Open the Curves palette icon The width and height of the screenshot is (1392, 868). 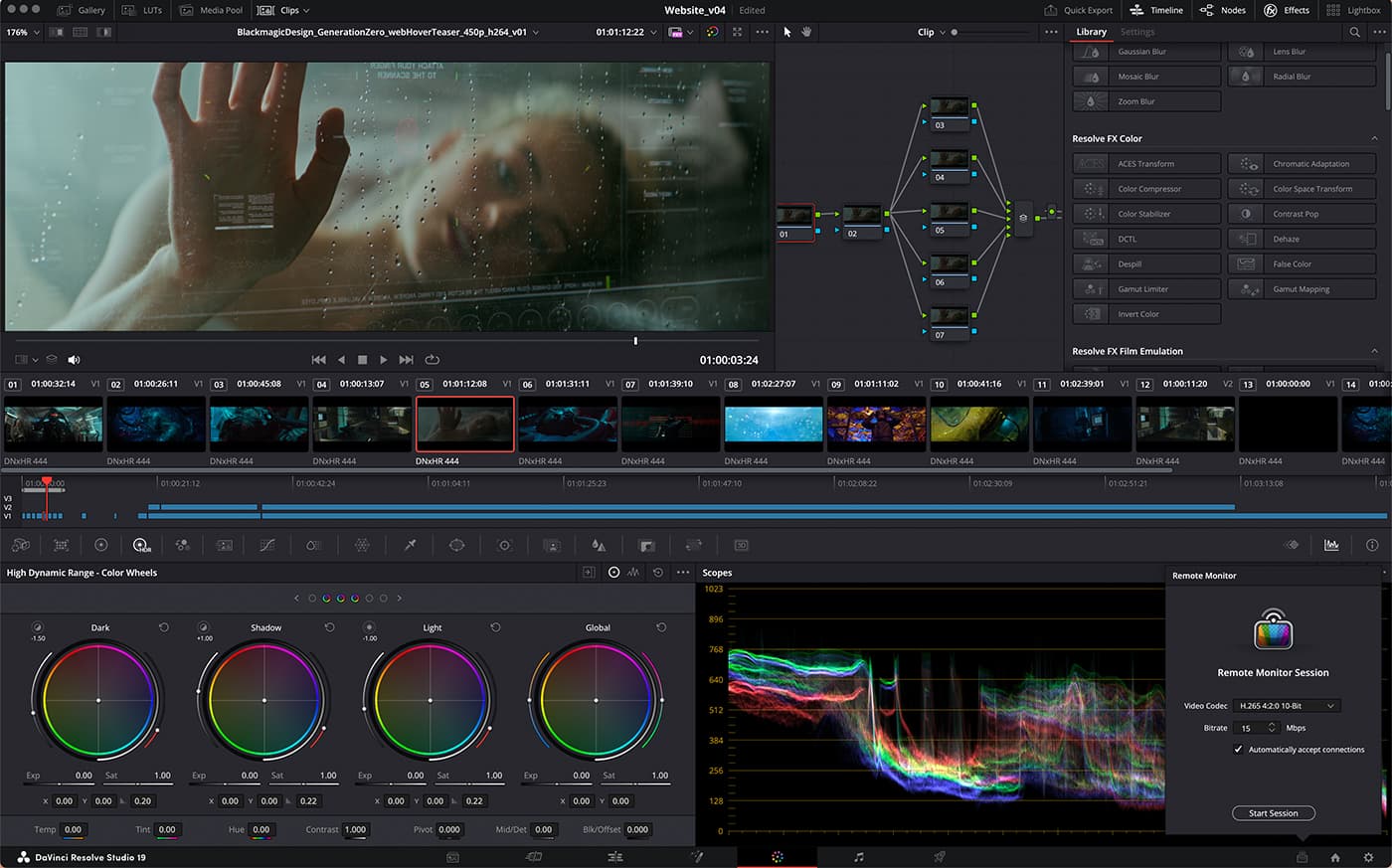(266, 545)
